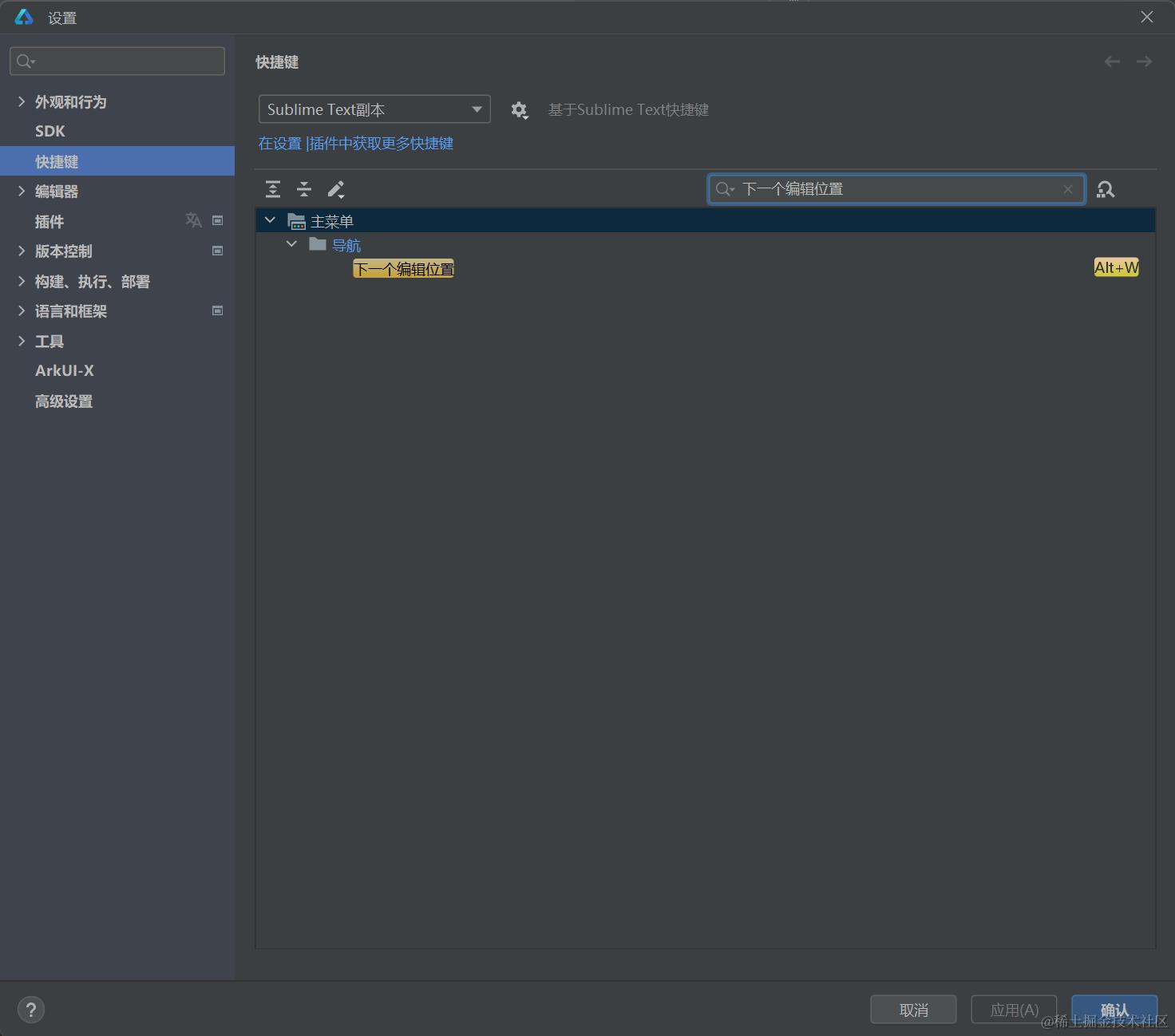Expand 工具 section
1175x1036 pixels.
coord(22,341)
